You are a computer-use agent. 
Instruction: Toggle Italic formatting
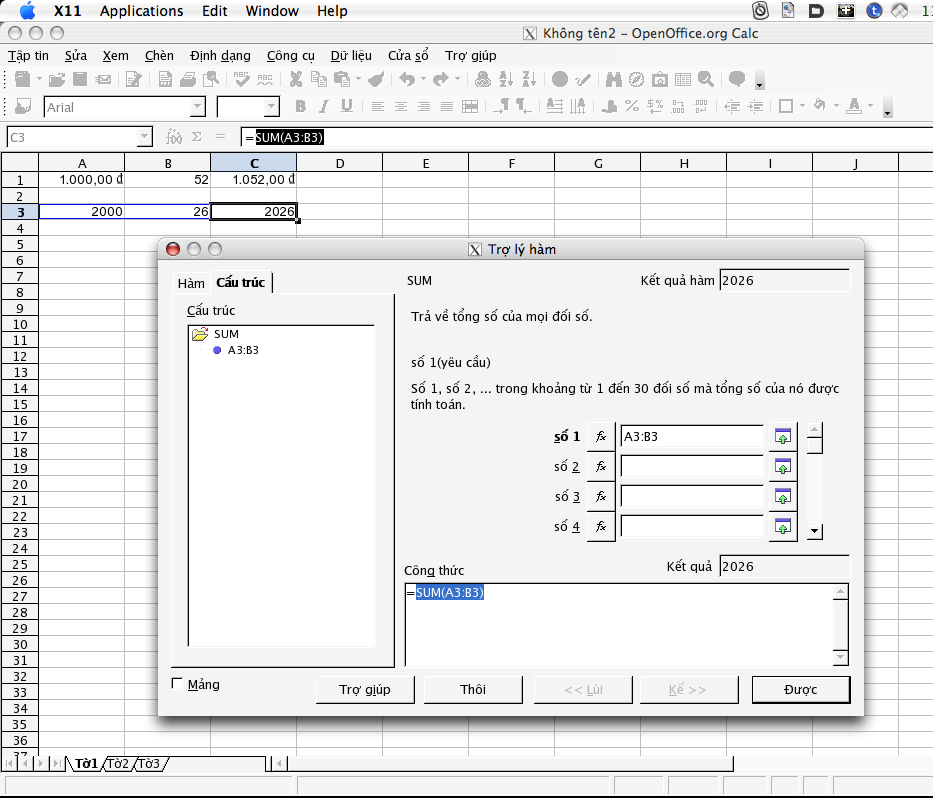point(324,107)
